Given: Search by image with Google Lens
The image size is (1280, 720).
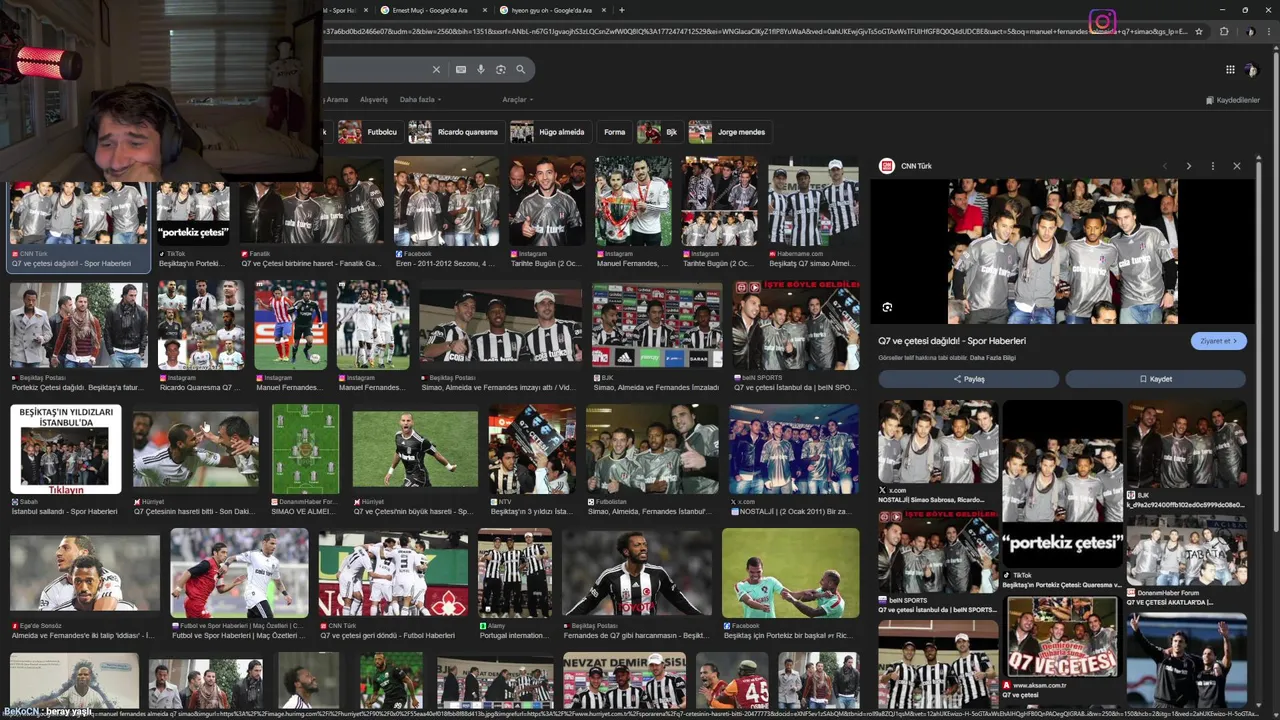Looking at the screenshot, I should [x=501, y=70].
